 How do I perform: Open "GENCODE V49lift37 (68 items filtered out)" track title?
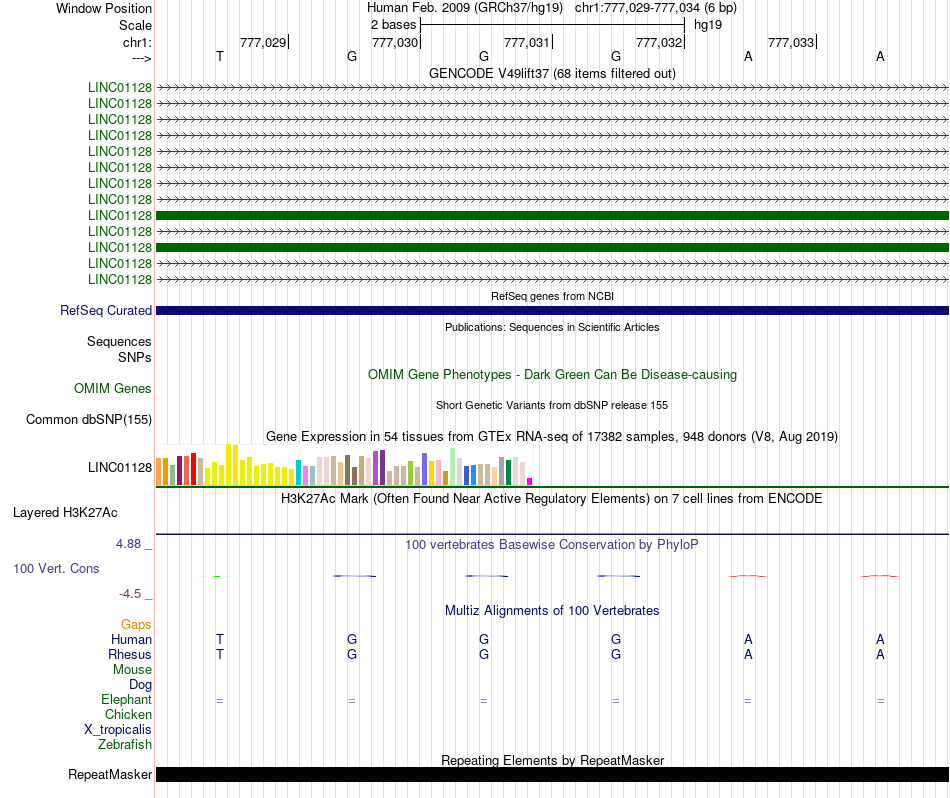(x=552, y=73)
